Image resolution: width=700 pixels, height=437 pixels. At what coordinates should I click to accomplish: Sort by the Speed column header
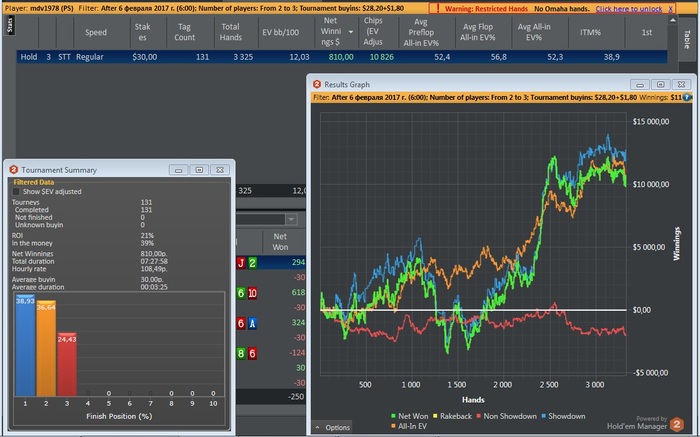click(x=96, y=32)
